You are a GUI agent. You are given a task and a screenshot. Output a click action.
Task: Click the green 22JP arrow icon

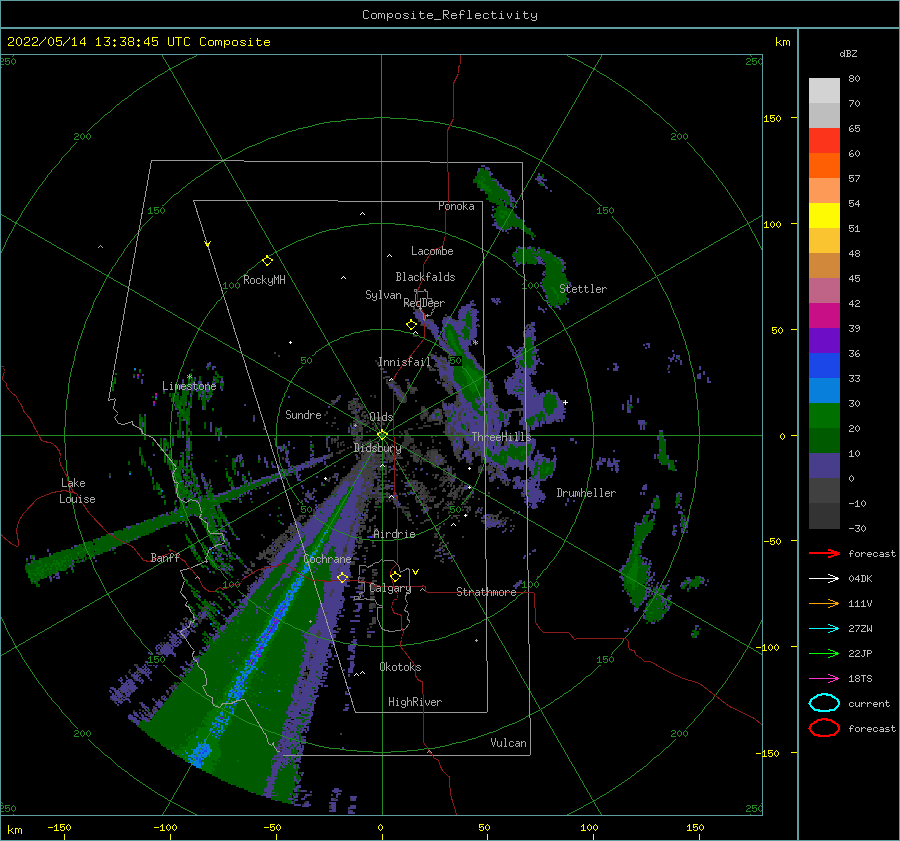[824, 653]
